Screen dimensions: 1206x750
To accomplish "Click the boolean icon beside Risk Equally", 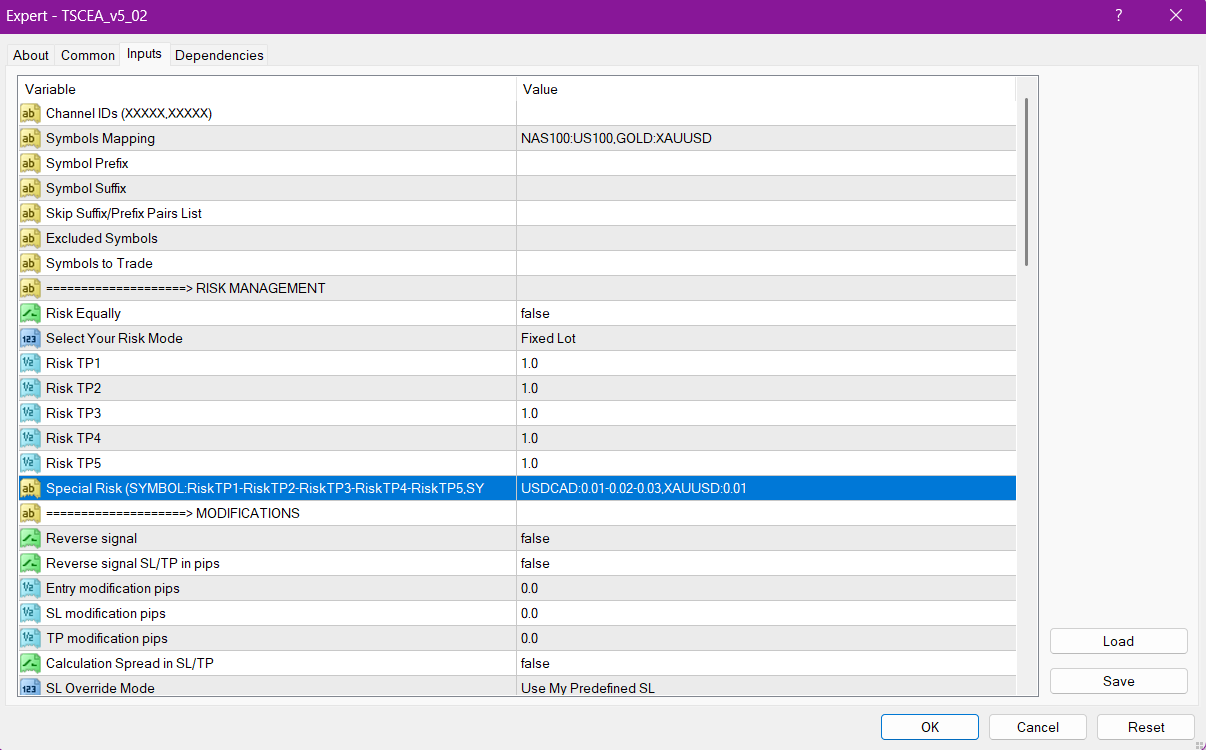I will coord(30,314).
